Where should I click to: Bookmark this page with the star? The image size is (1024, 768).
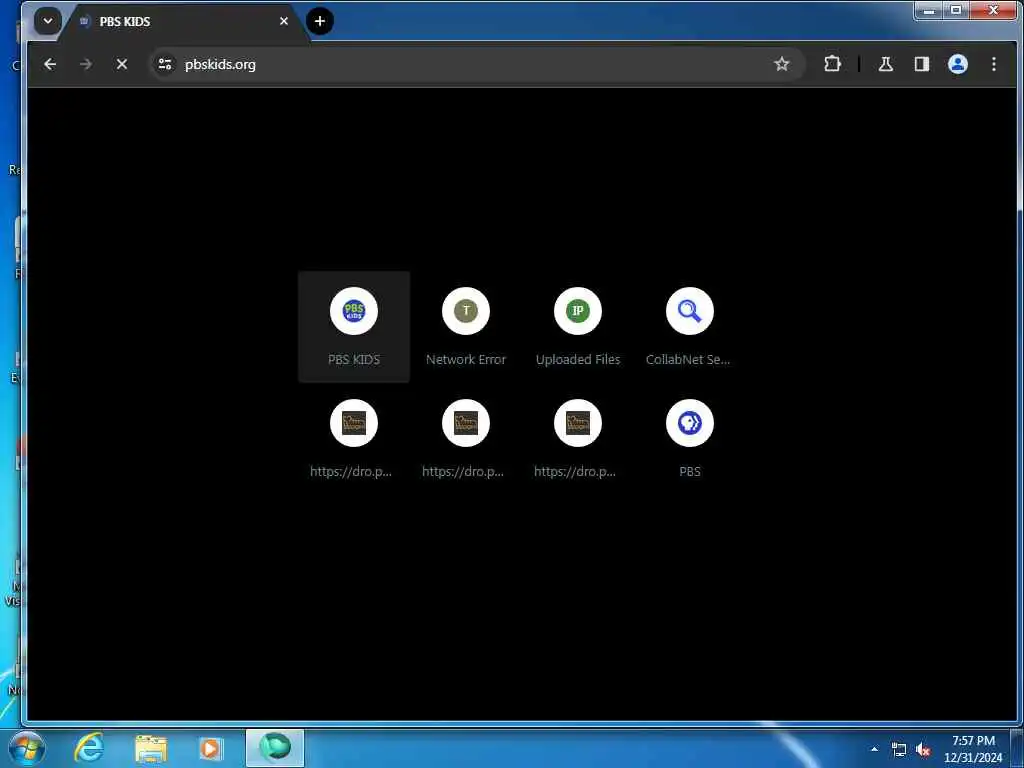[782, 64]
